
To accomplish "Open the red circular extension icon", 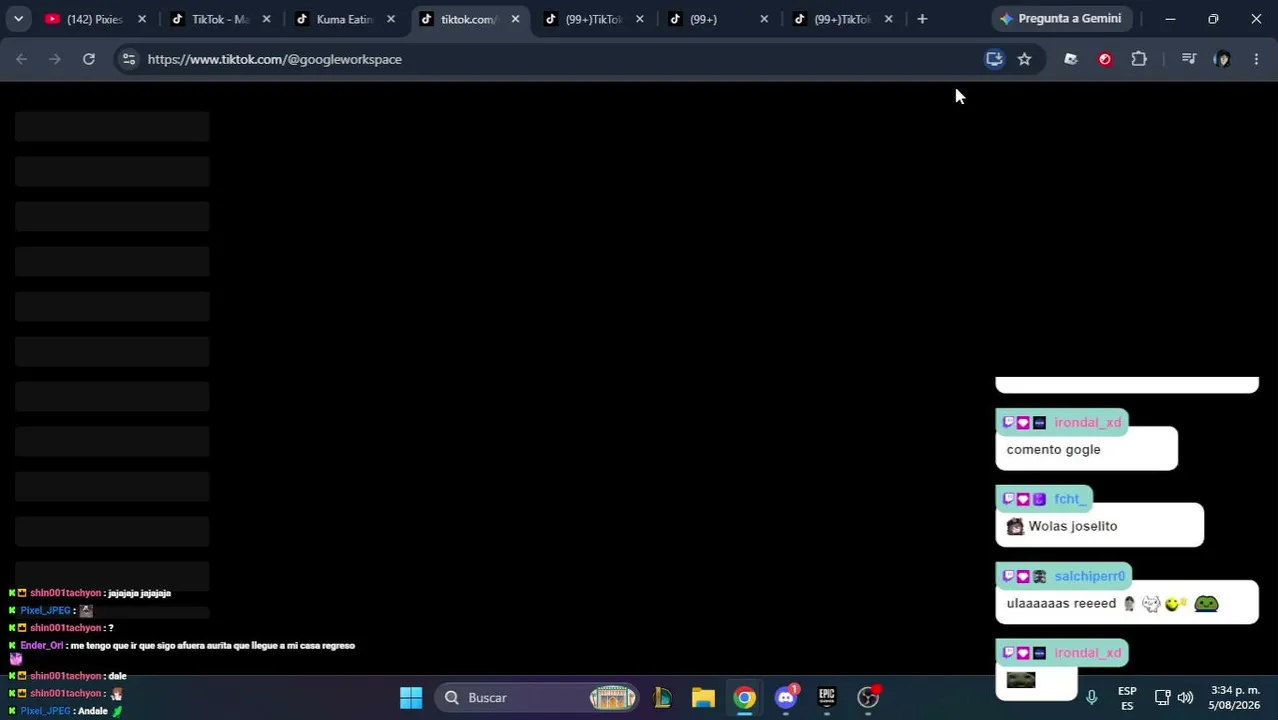I will [1105, 59].
